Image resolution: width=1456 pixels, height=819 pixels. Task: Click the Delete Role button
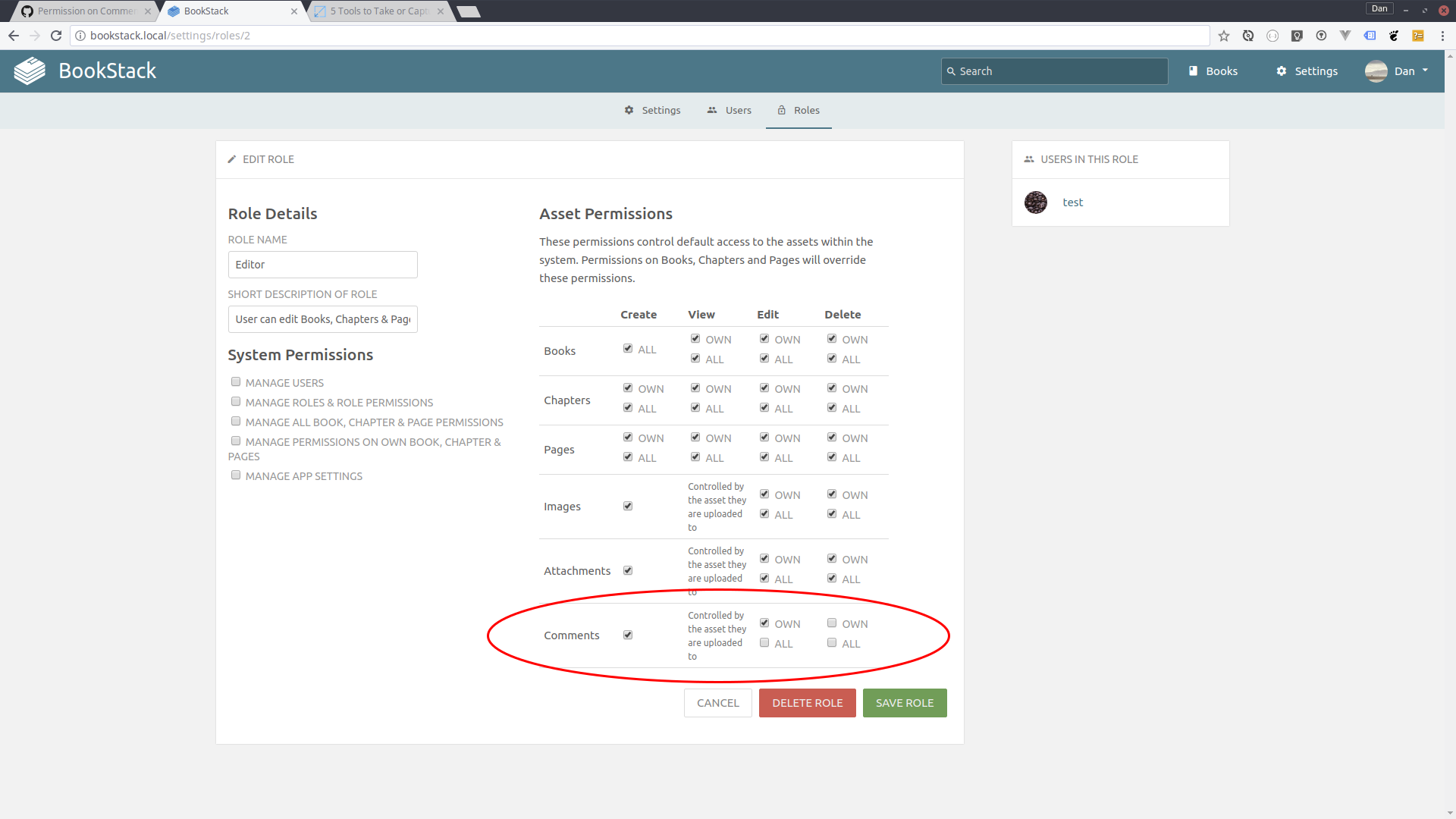click(x=807, y=703)
